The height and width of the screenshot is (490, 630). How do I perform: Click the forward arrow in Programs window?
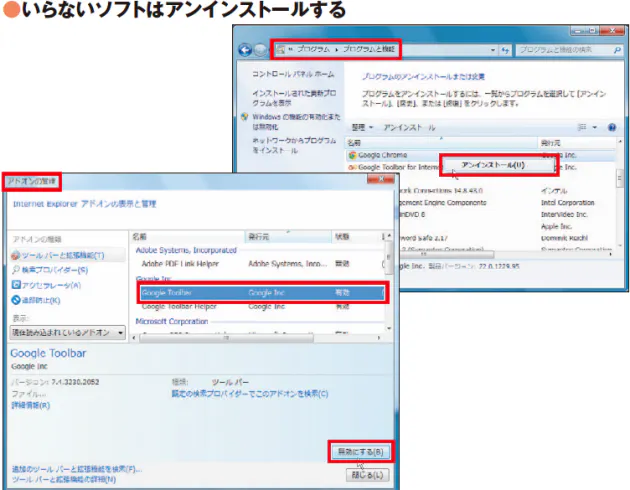pyautogui.click(x=261, y=50)
